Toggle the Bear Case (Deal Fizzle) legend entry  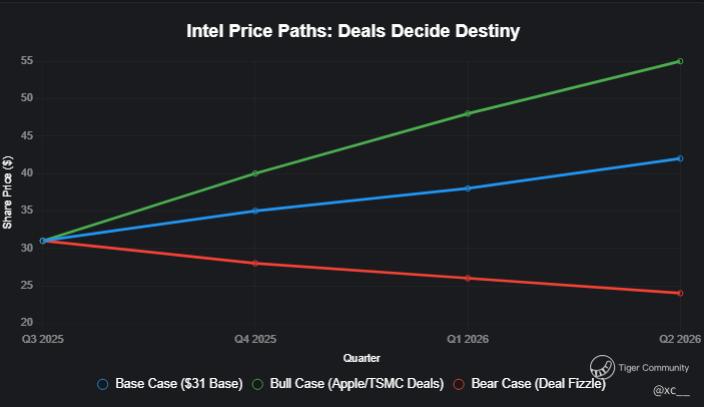tap(529, 384)
